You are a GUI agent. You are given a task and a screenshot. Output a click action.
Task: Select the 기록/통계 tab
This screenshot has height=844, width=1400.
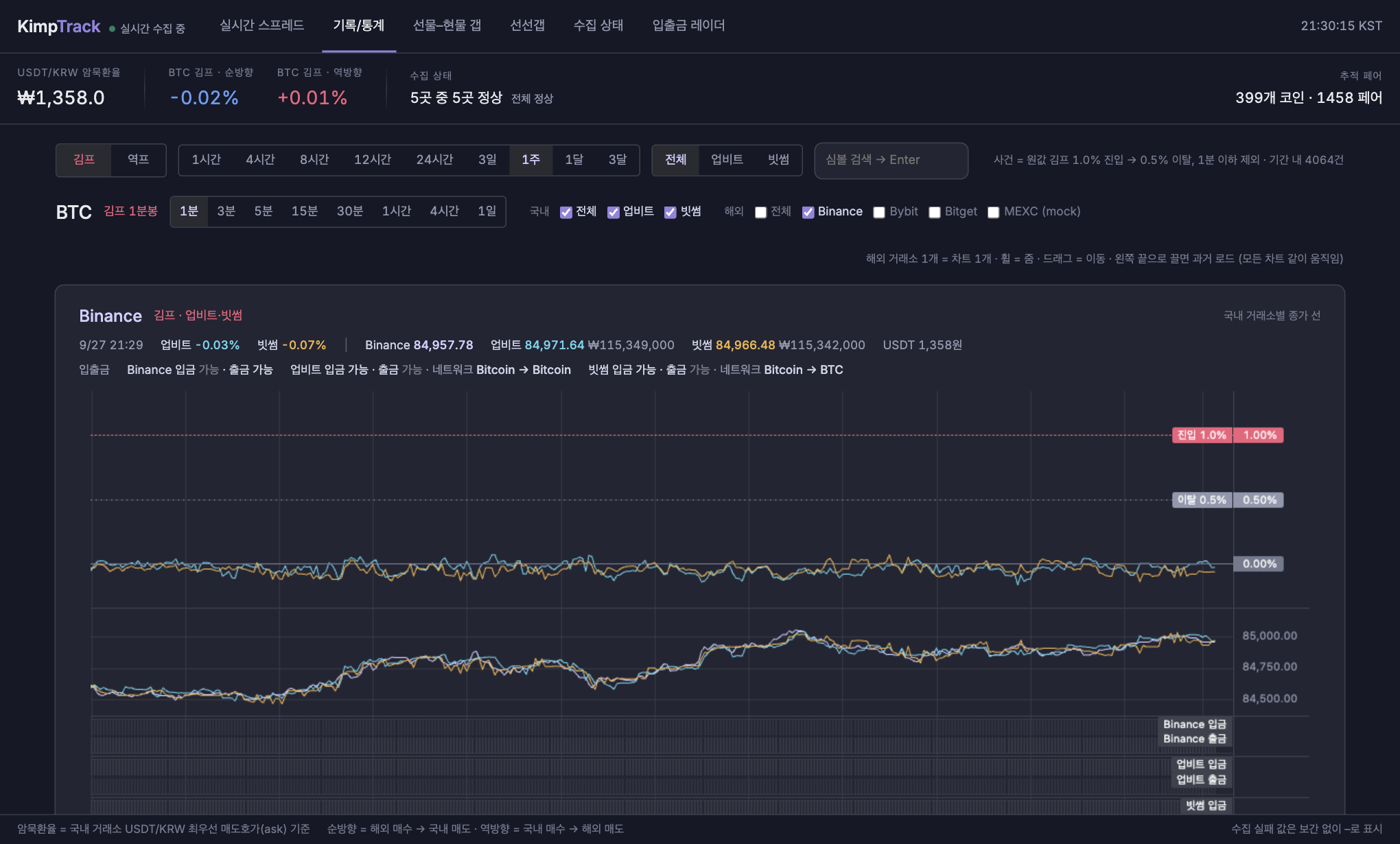click(359, 25)
